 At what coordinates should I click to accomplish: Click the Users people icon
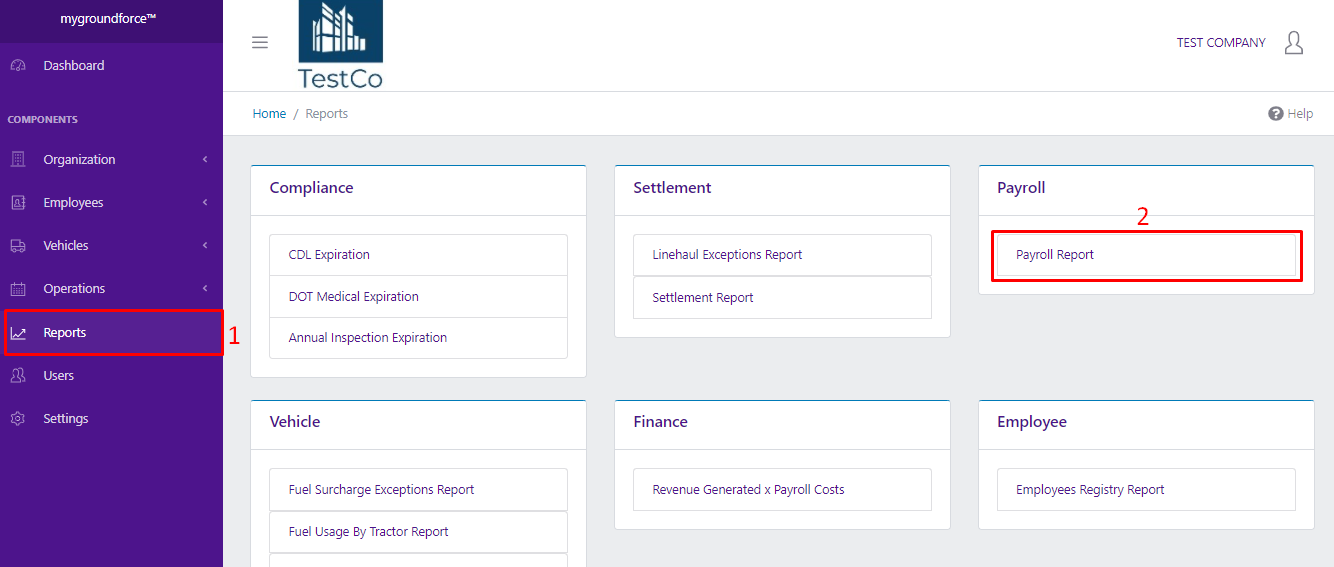point(18,376)
